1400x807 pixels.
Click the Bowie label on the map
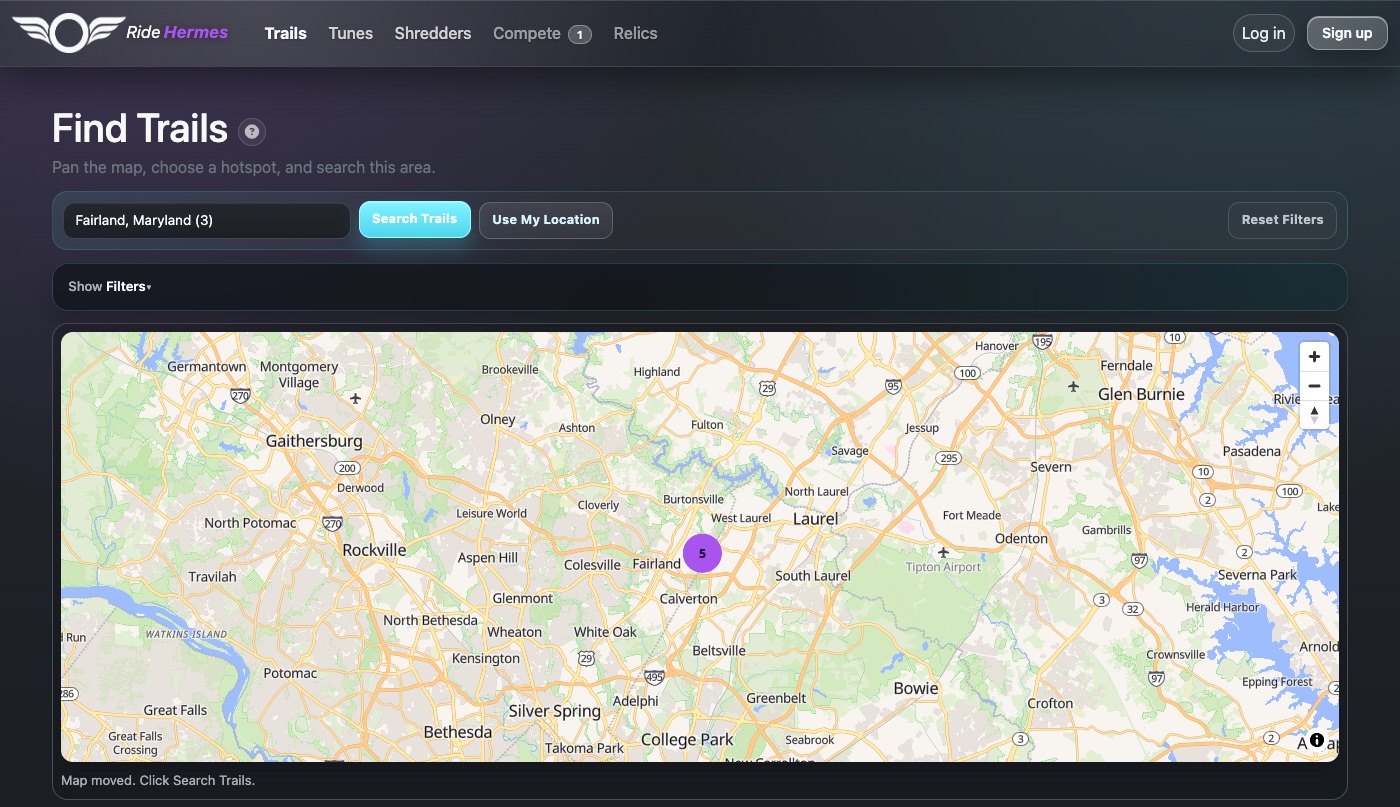[x=916, y=688]
